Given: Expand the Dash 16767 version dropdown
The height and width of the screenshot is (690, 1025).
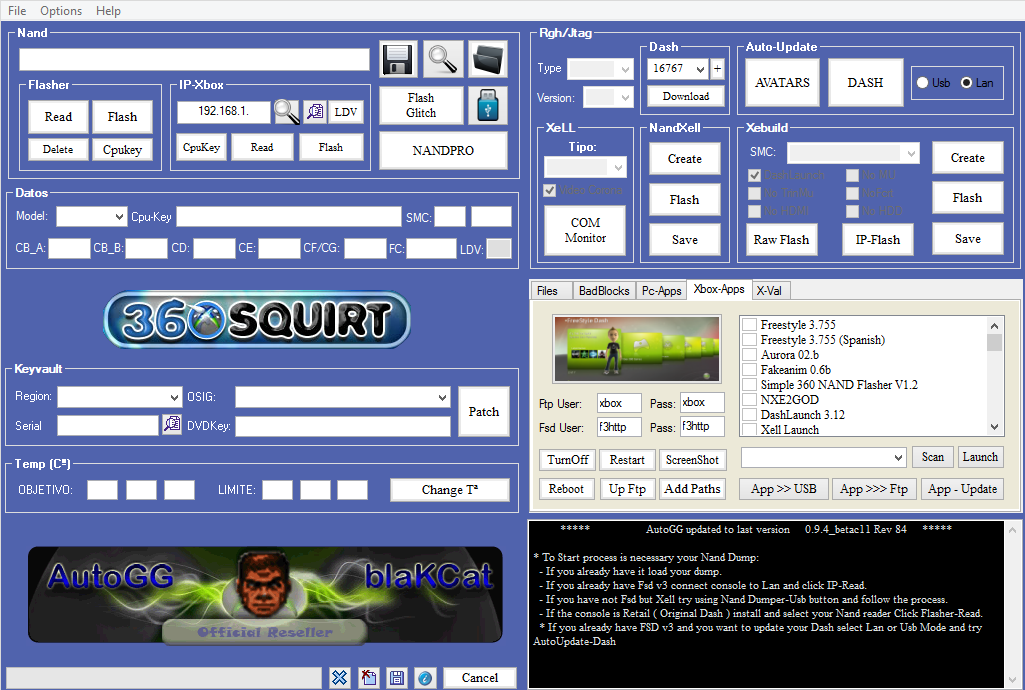Looking at the screenshot, I should pos(700,69).
